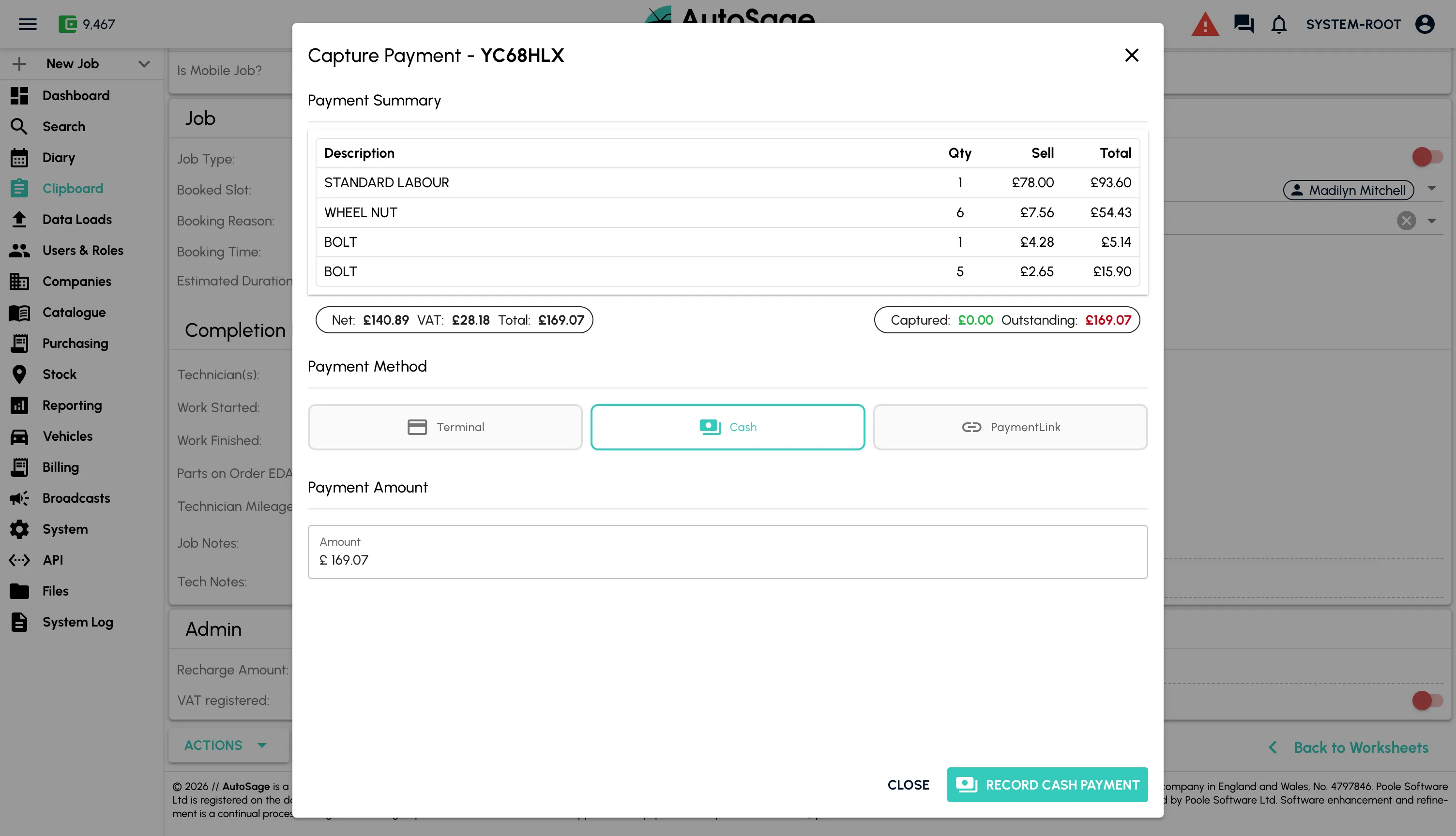Click the Stock location pin icon

19,374
